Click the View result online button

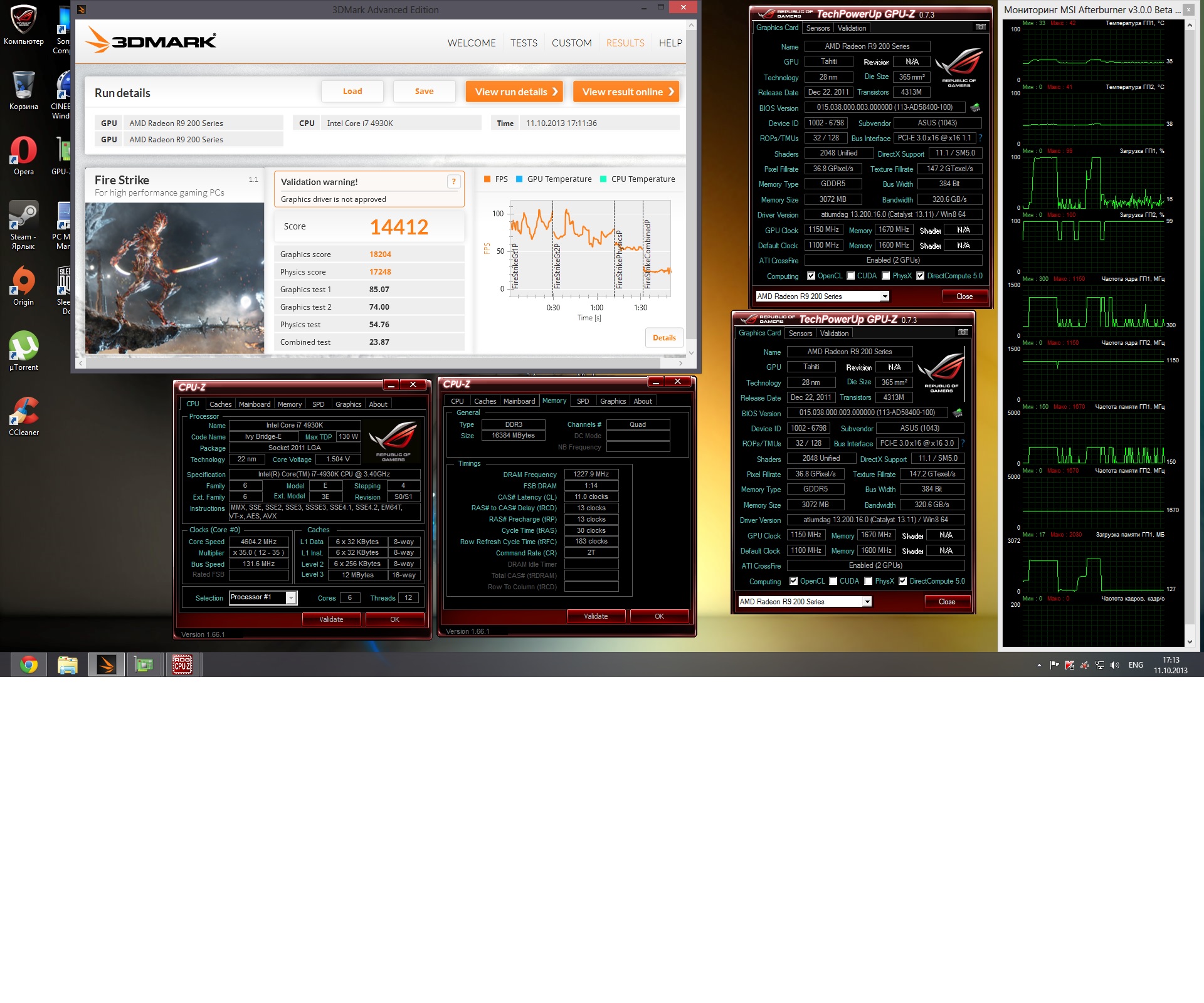(x=626, y=92)
